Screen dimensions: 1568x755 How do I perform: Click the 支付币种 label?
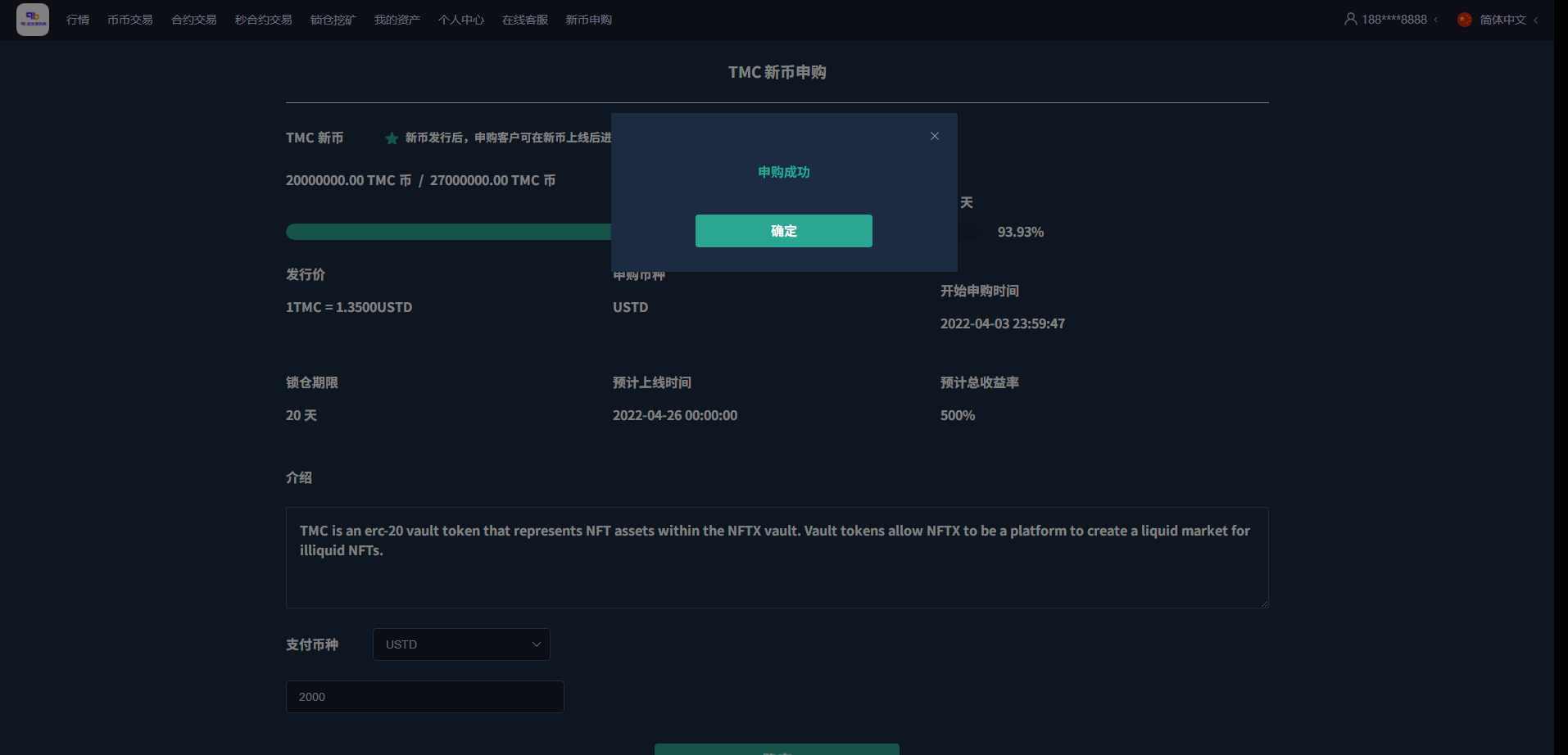pos(312,644)
